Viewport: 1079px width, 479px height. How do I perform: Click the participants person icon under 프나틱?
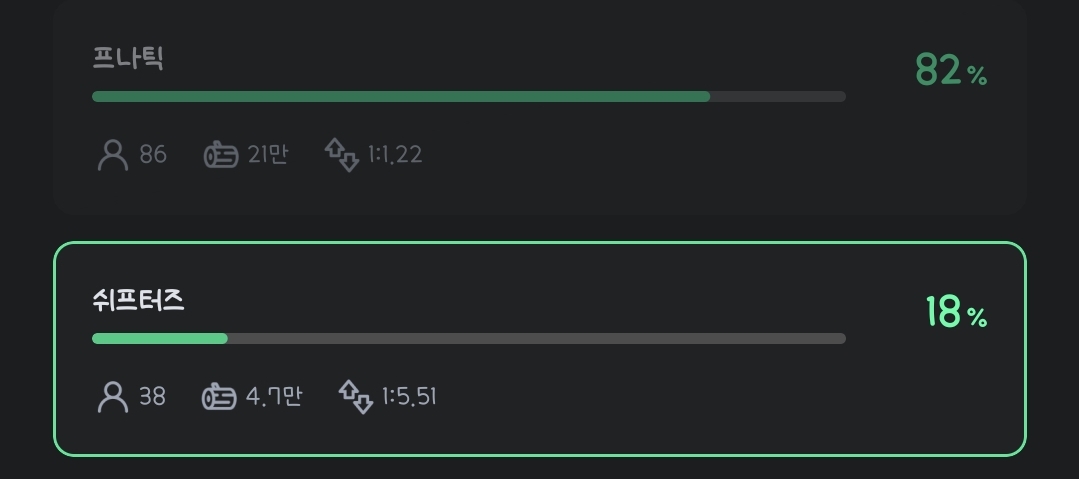pos(113,155)
